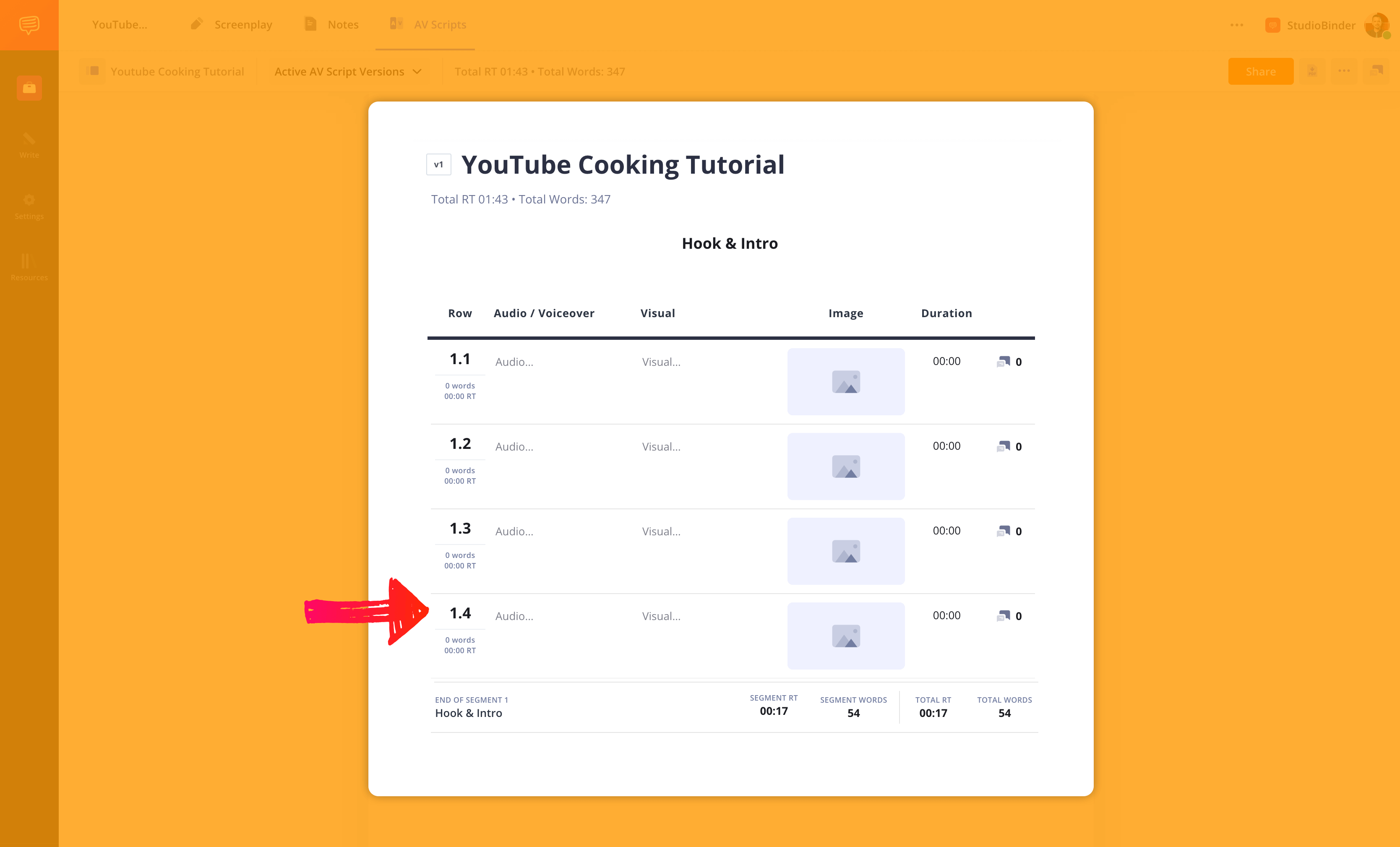Click the Share button
The height and width of the screenshot is (847, 1400).
1261,71
